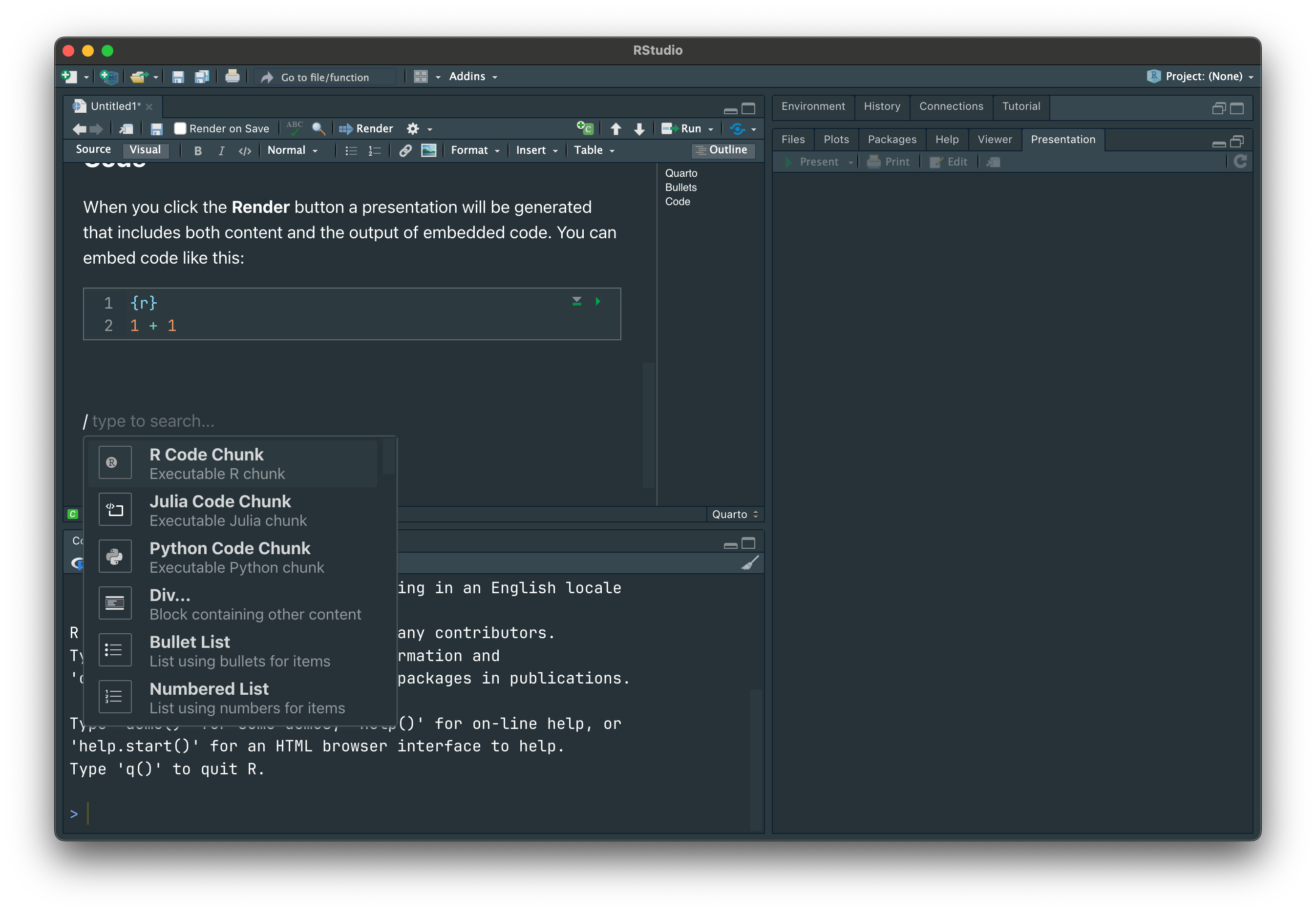This screenshot has width=1316, height=913.
Task: Click the print icon in main toolbar
Action: click(x=232, y=77)
